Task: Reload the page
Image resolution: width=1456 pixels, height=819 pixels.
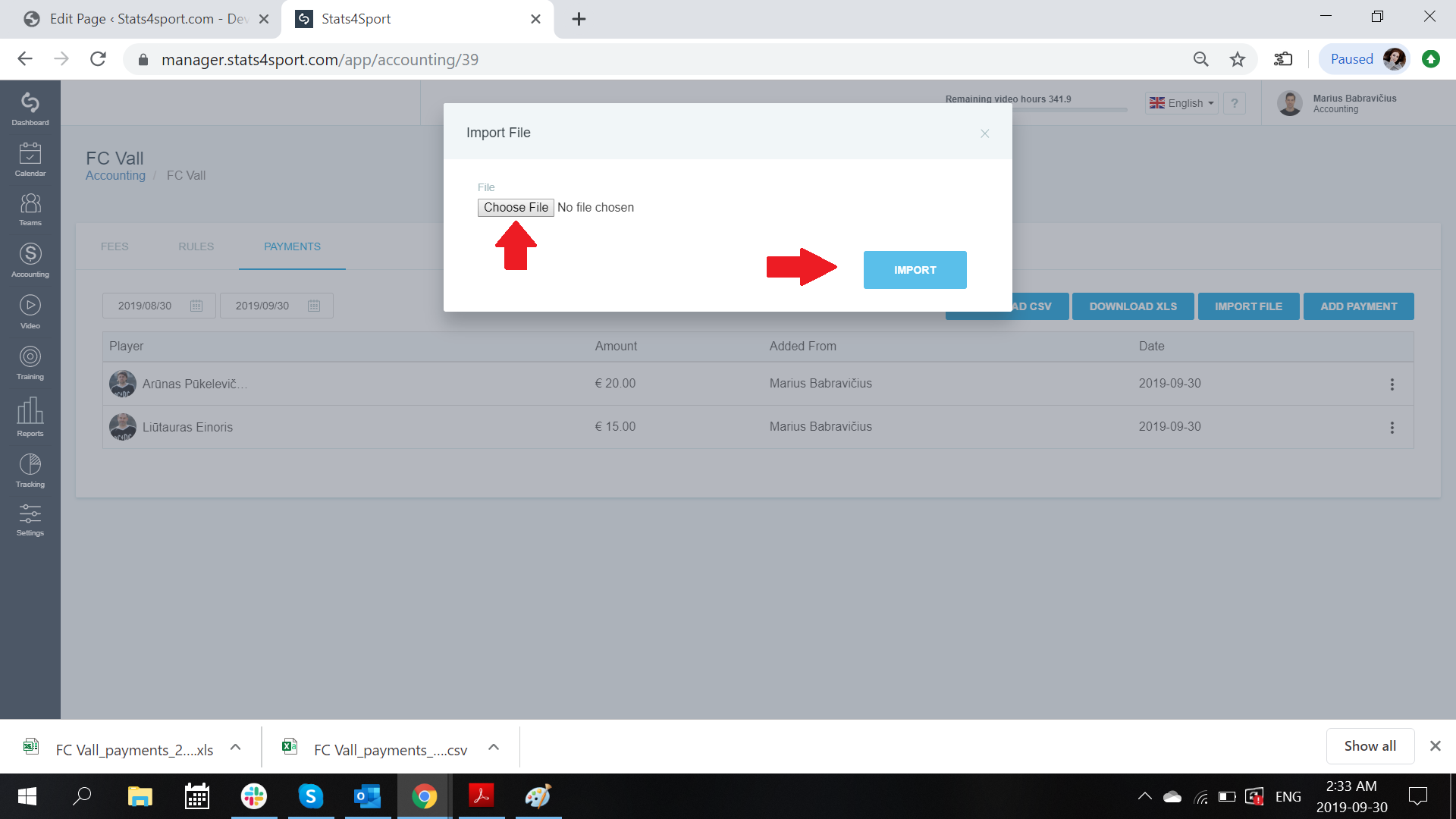Action: [x=98, y=59]
